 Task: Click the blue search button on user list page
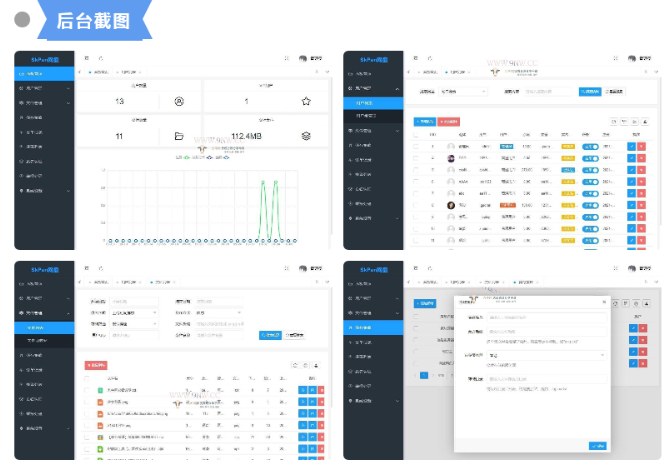pyautogui.click(x=590, y=92)
